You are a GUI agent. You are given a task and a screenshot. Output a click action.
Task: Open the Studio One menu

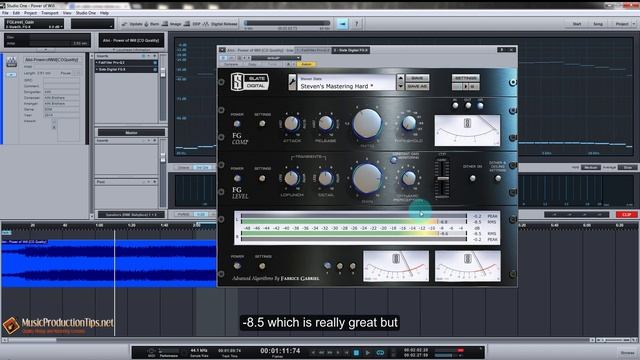point(86,13)
